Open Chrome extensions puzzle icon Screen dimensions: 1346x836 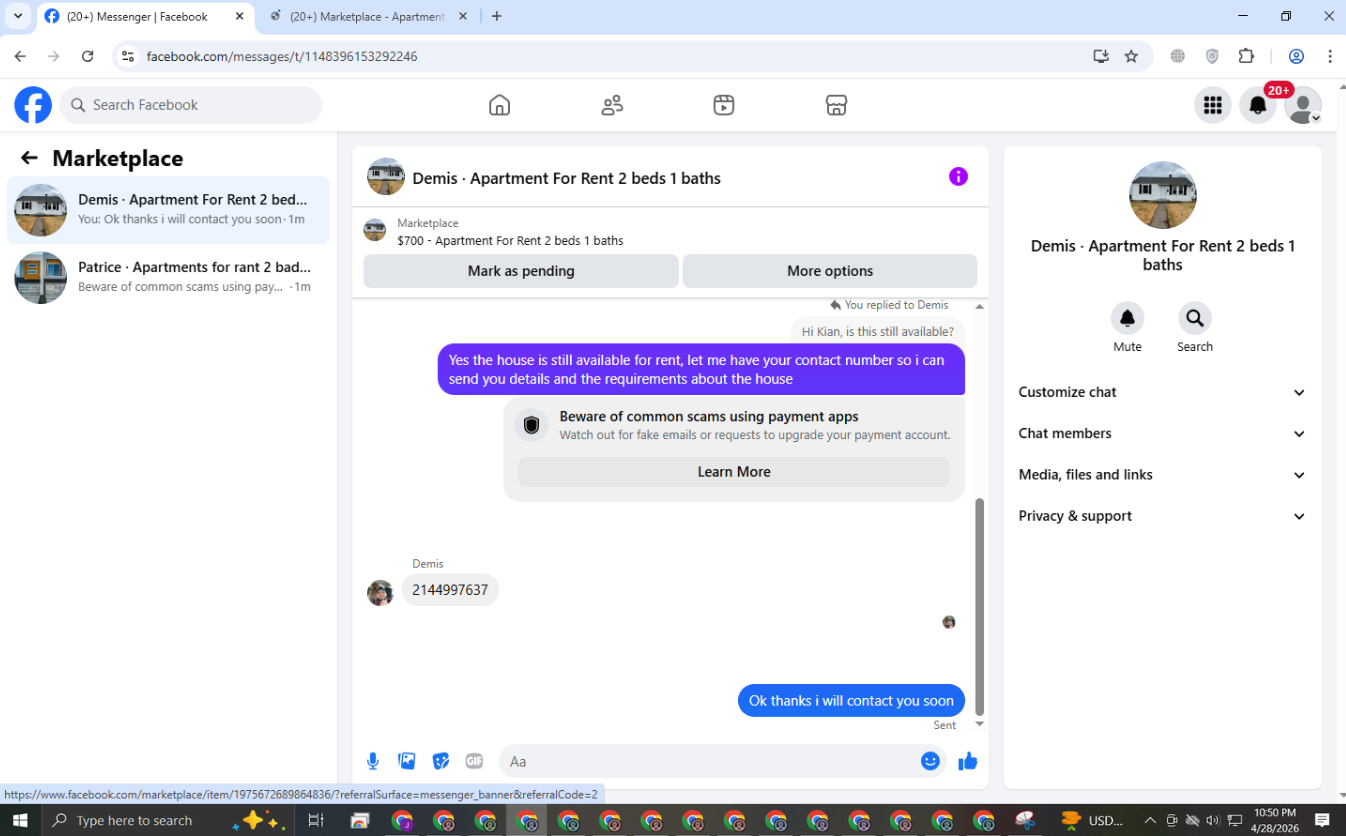pos(1246,57)
